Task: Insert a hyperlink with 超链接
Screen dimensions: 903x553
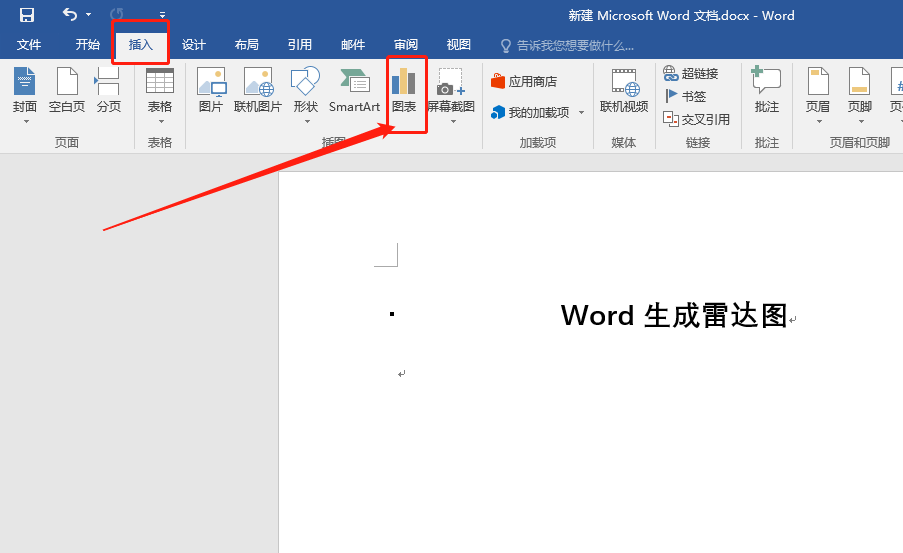Action: pyautogui.click(x=691, y=73)
